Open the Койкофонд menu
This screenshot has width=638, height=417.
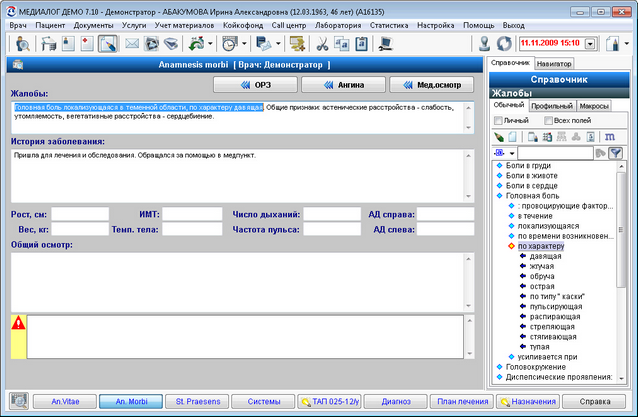[243, 25]
